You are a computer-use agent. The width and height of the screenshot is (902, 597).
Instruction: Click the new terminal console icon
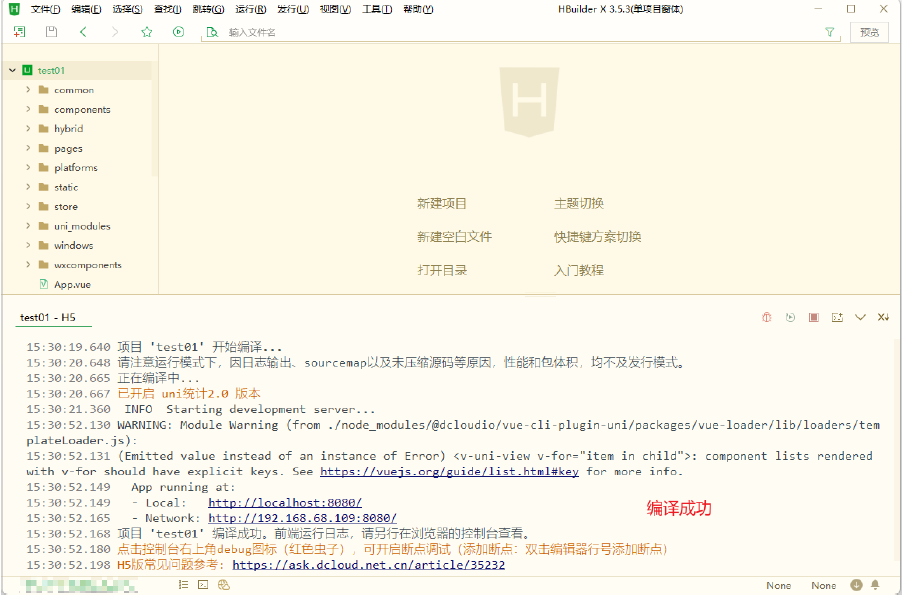point(837,317)
